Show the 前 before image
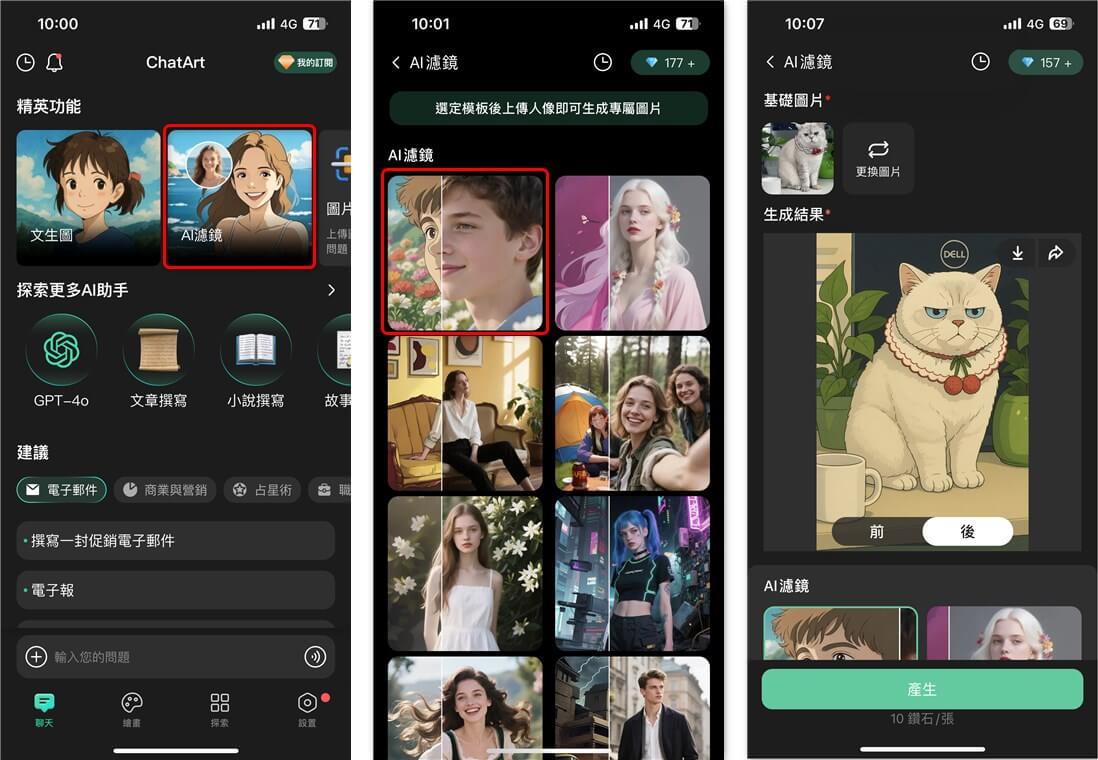This screenshot has height=760, width=1098. [877, 532]
